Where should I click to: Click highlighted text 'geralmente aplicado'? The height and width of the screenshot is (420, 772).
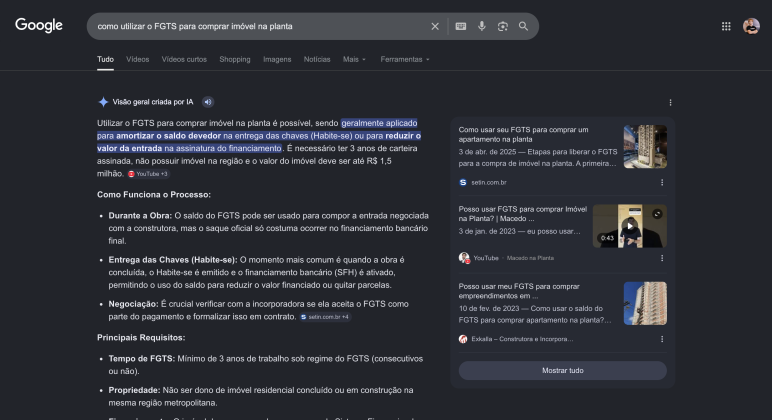(x=379, y=123)
